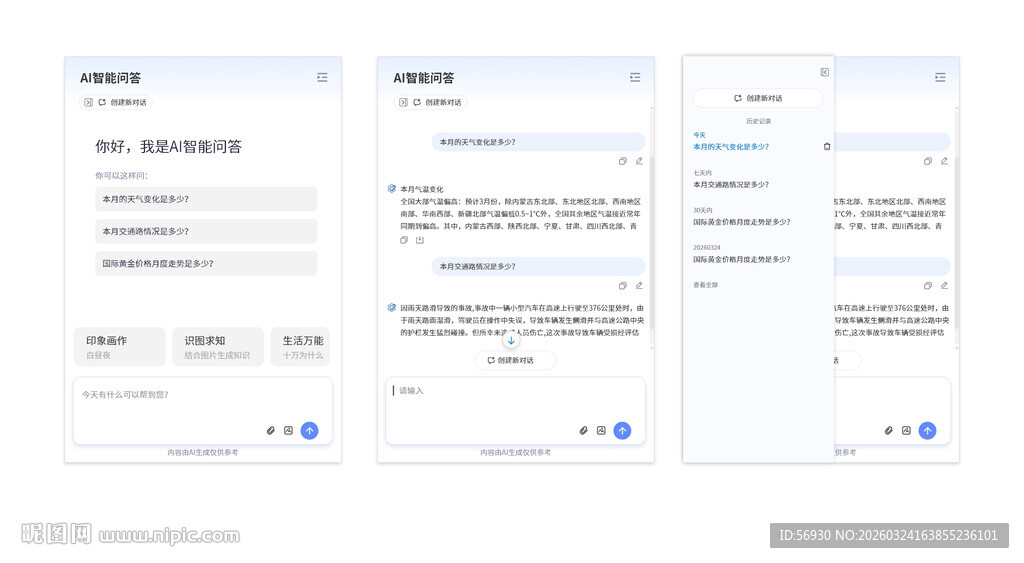Expand sidebar icon at top of middle chat panel

tap(404, 103)
